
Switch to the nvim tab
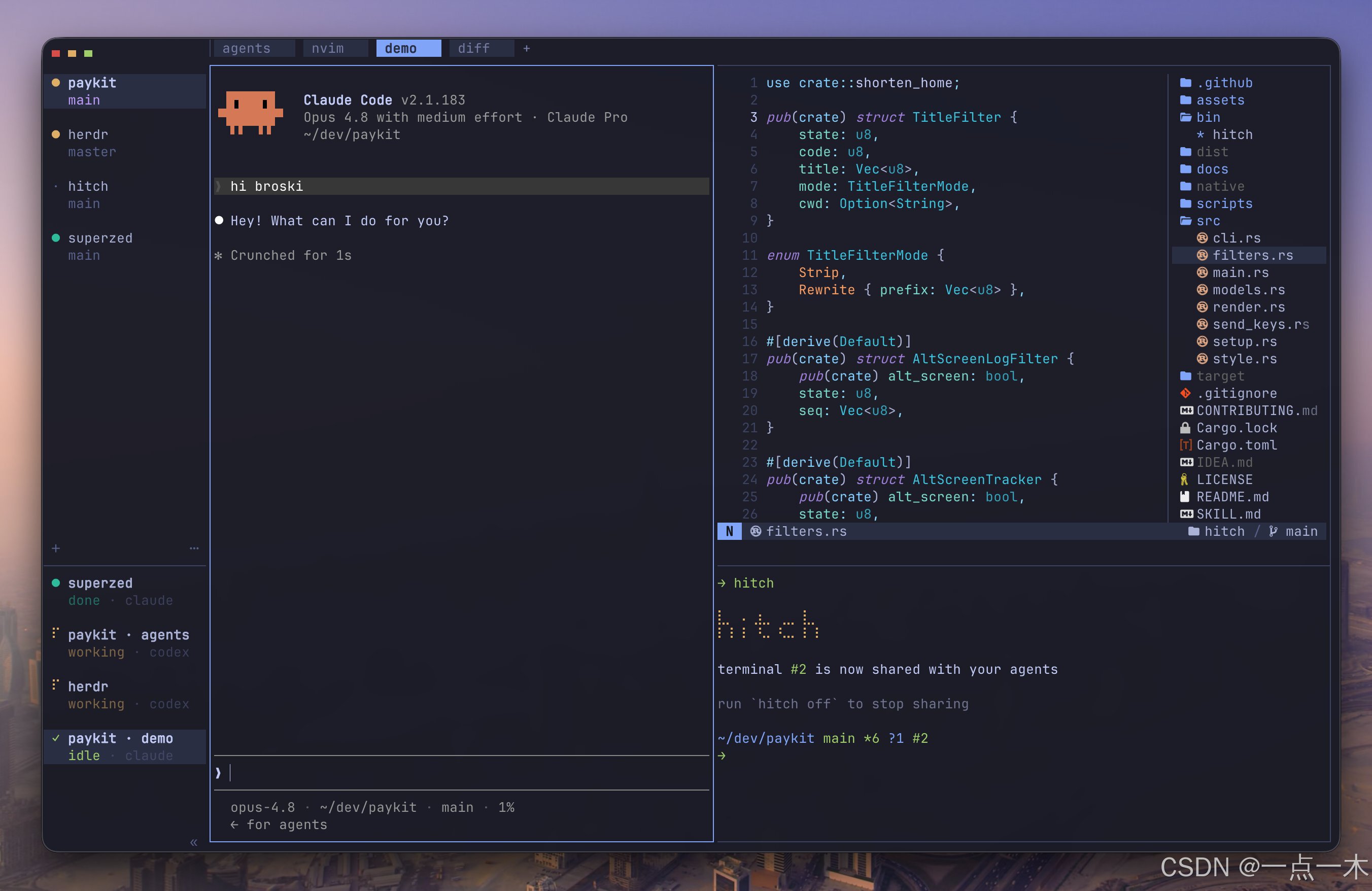[x=335, y=48]
